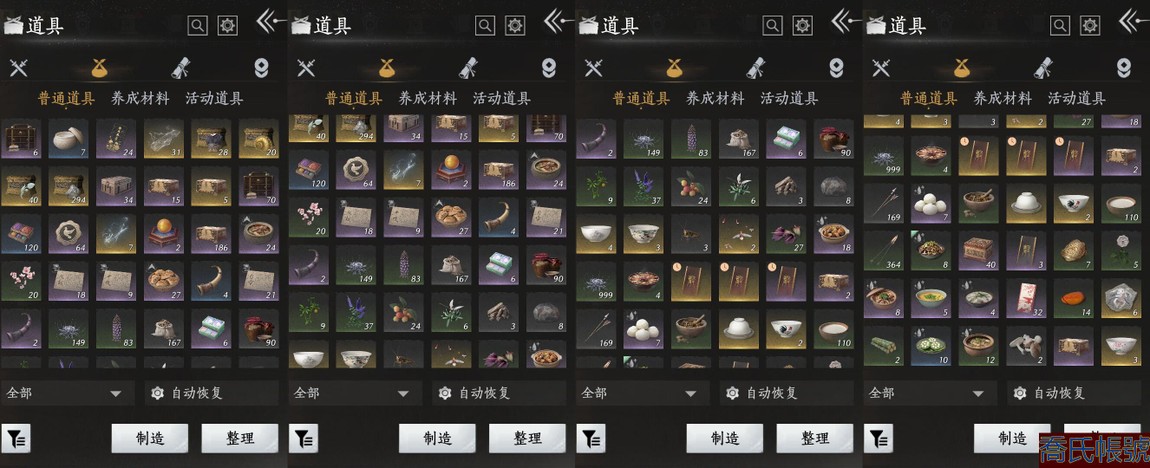The height and width of the screenshot is (468, 1150).
Task: Open filter list icon beside 制造 in leftmost panel
Action: [x=15, y=439]
